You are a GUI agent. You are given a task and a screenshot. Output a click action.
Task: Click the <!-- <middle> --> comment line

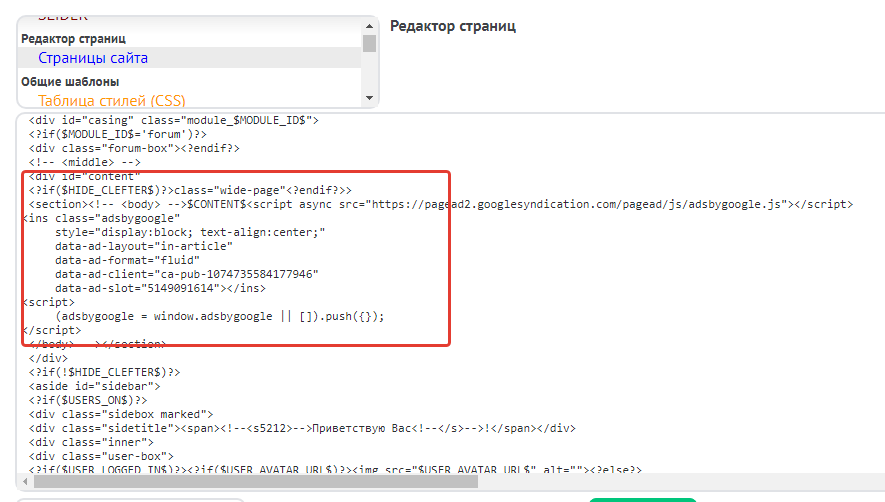(x=85, y=163)
